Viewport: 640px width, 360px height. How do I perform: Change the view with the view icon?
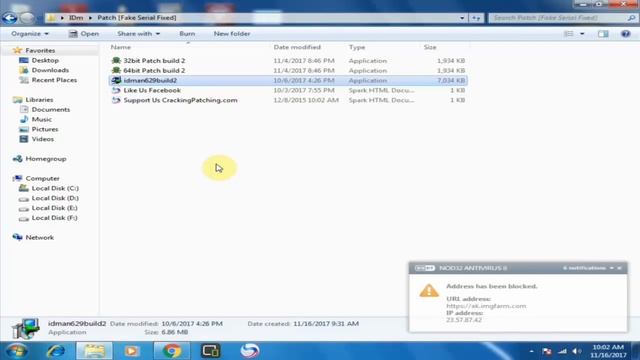click(569, 34)
